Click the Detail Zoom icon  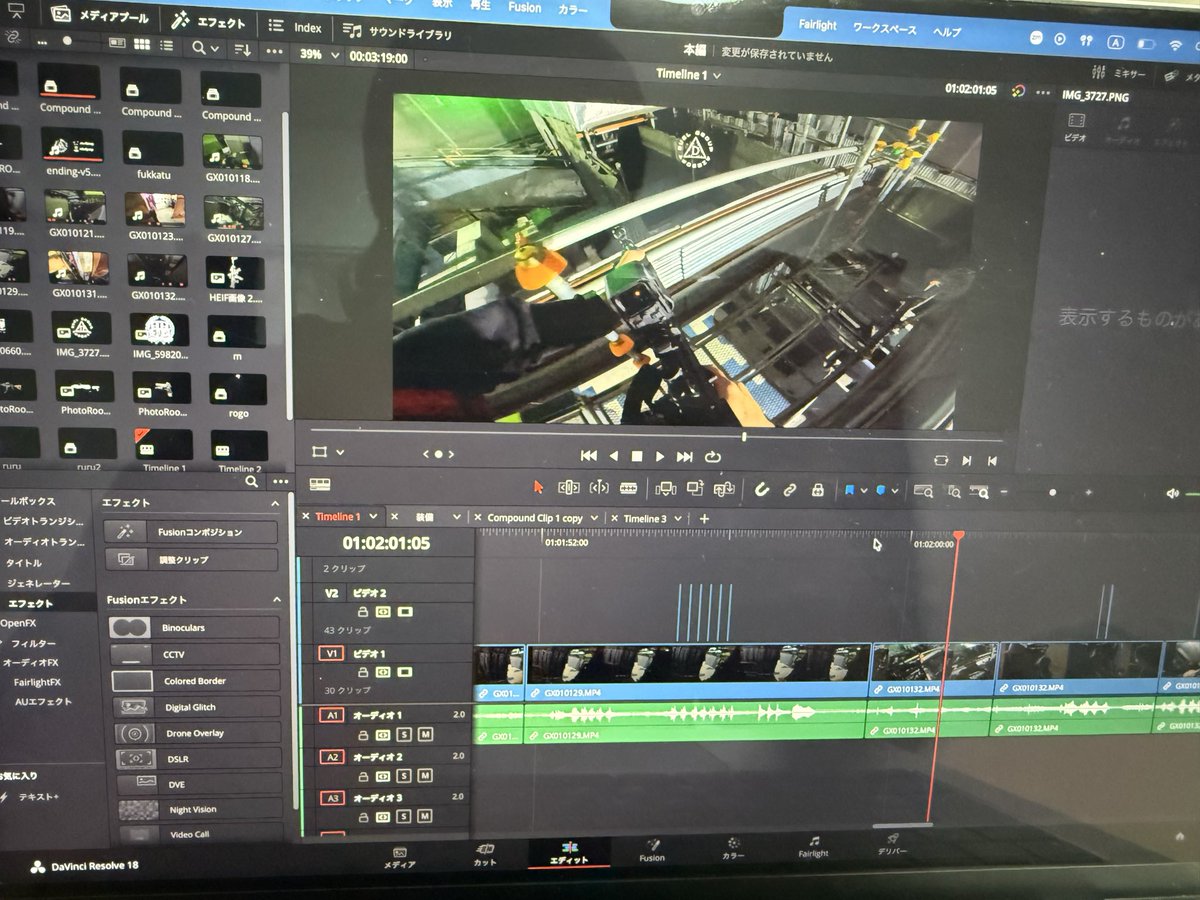(954, 491)
